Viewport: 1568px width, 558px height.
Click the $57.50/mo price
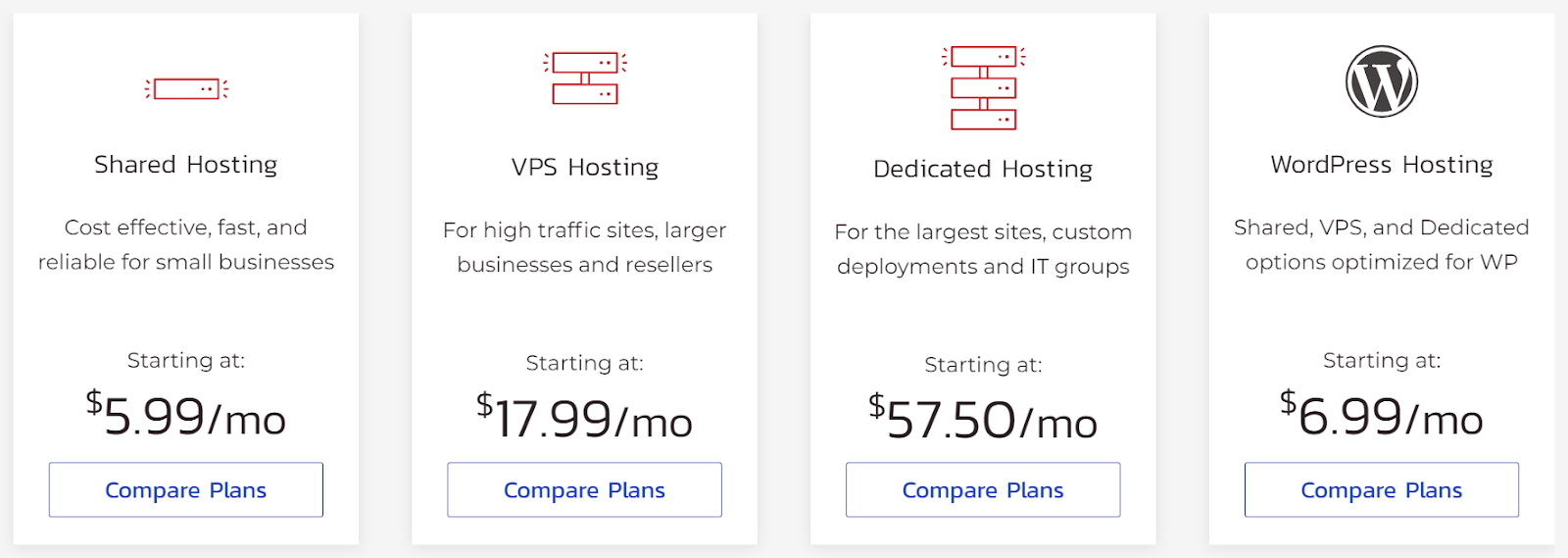click(x=983, y=419)
